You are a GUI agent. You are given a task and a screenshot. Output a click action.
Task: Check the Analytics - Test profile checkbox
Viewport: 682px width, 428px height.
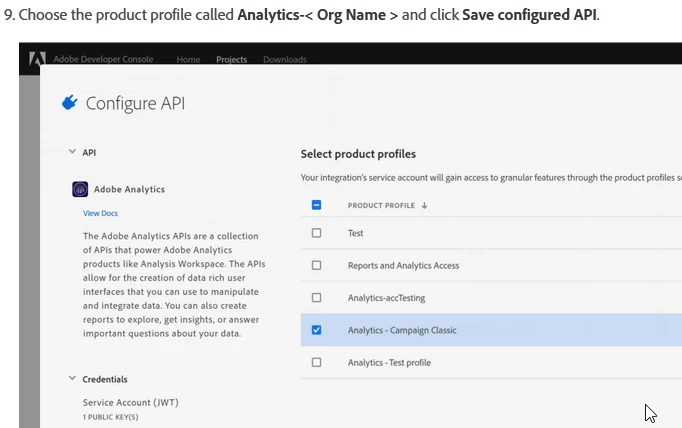click(317, 362)
